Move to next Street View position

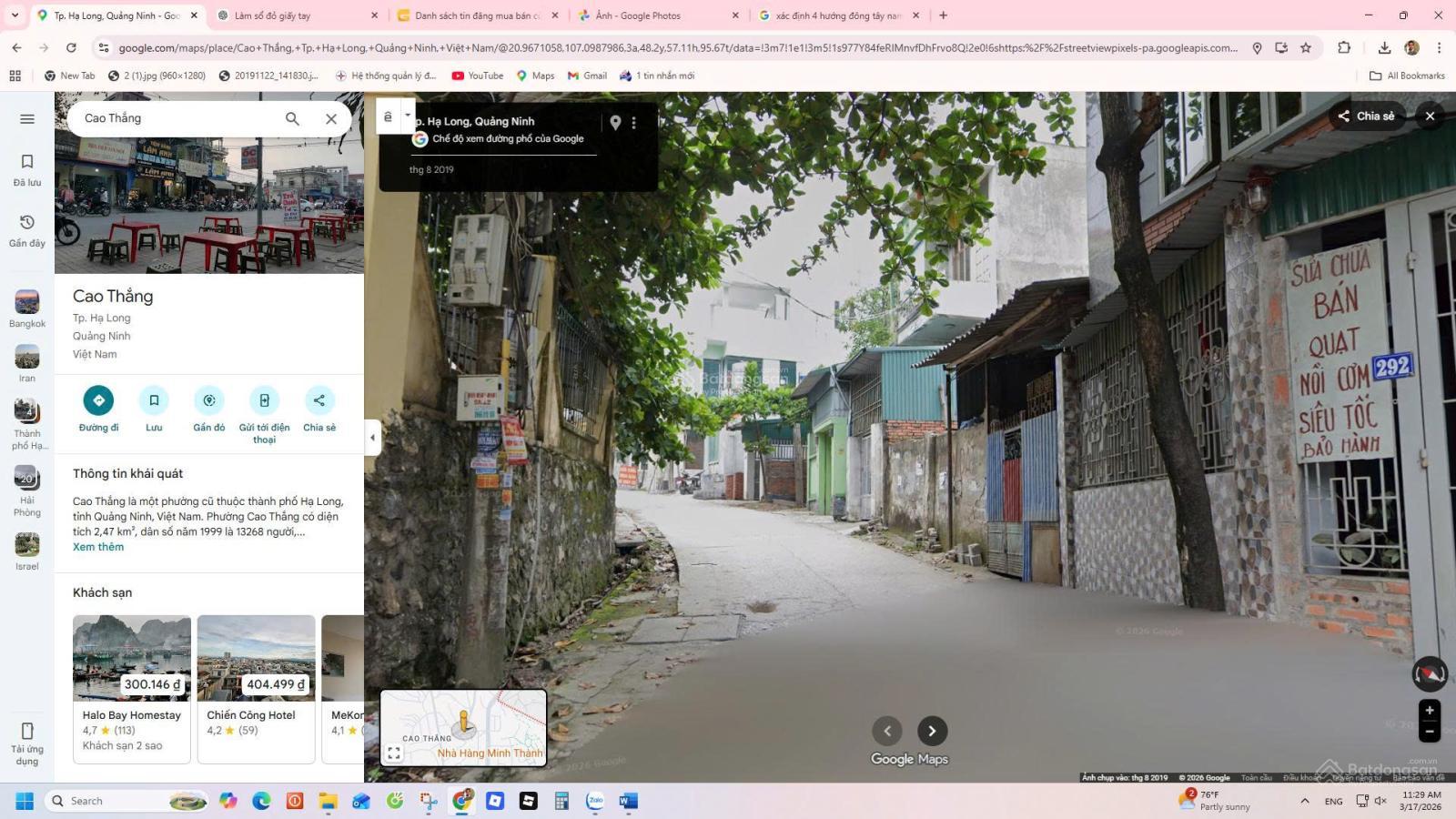[x=932, y=731]
